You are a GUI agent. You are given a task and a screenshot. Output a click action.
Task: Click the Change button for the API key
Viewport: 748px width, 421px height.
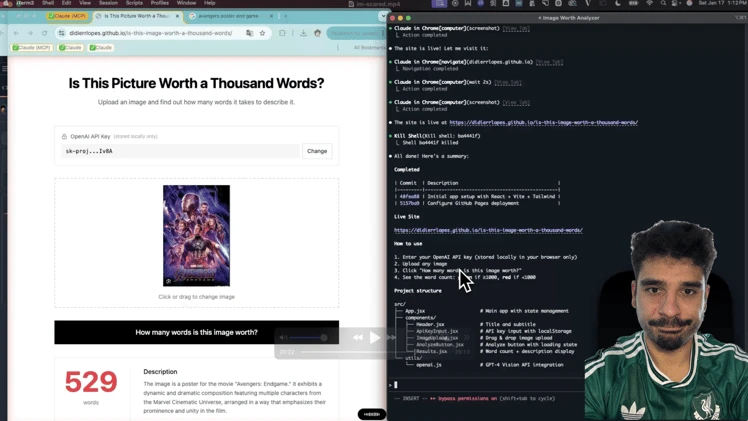coord(317,151)
